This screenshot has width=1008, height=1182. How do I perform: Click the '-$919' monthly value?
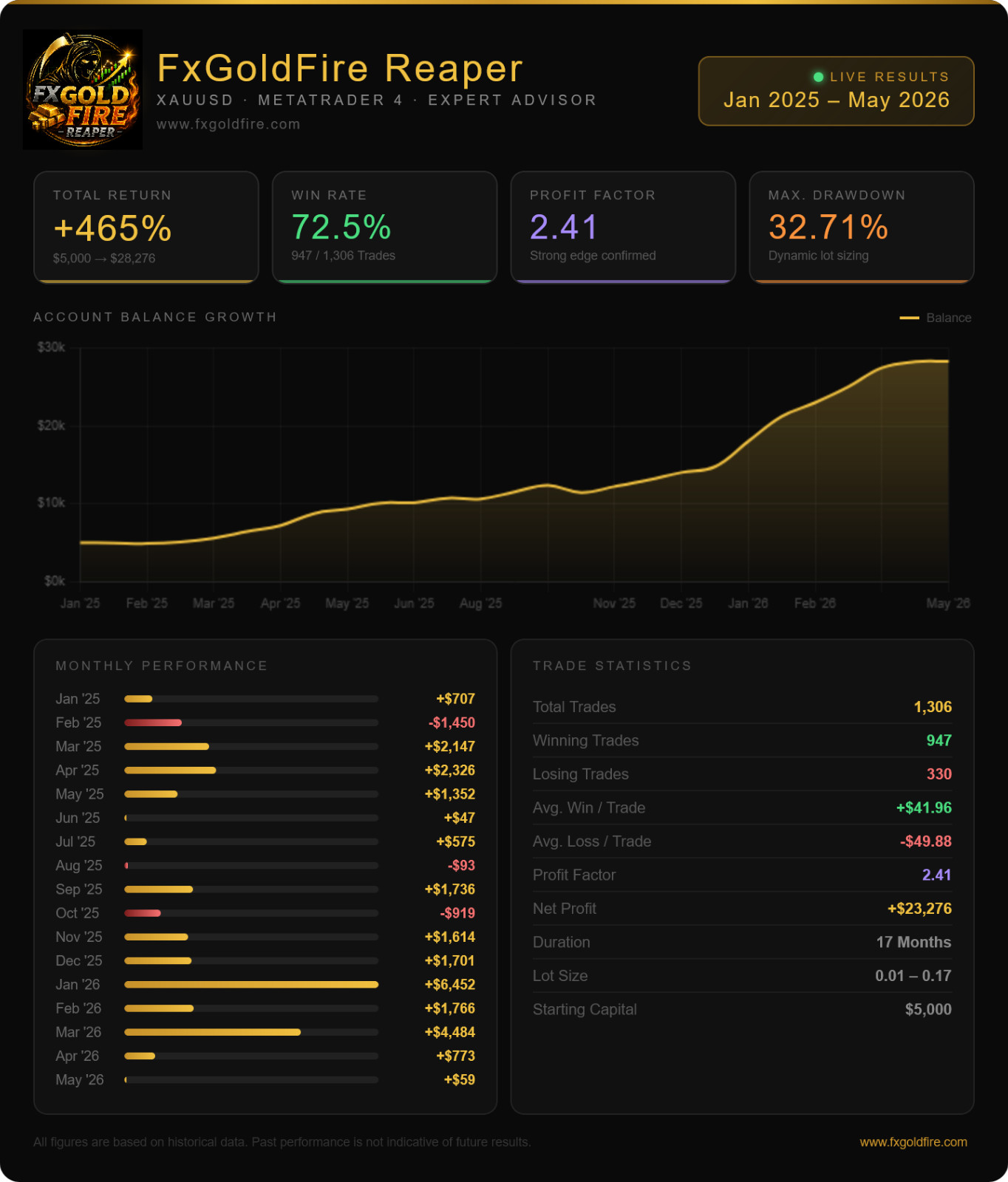point(457,913)
